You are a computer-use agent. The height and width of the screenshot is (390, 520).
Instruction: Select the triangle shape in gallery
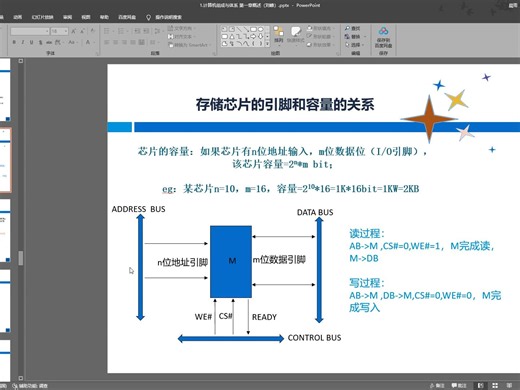click(x=232, y=36)
